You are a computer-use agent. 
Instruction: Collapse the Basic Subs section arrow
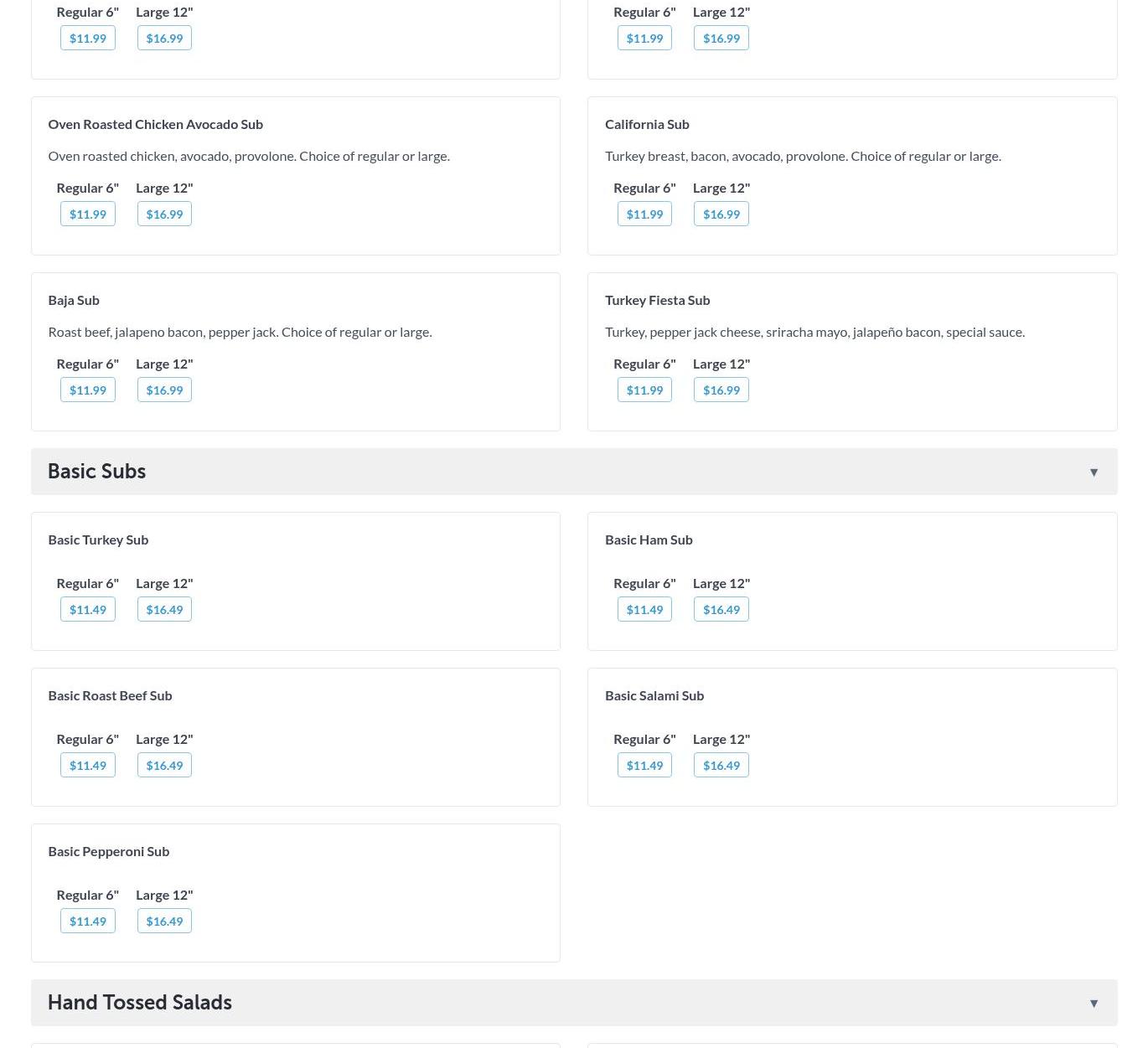click(x=1094, y=472)
